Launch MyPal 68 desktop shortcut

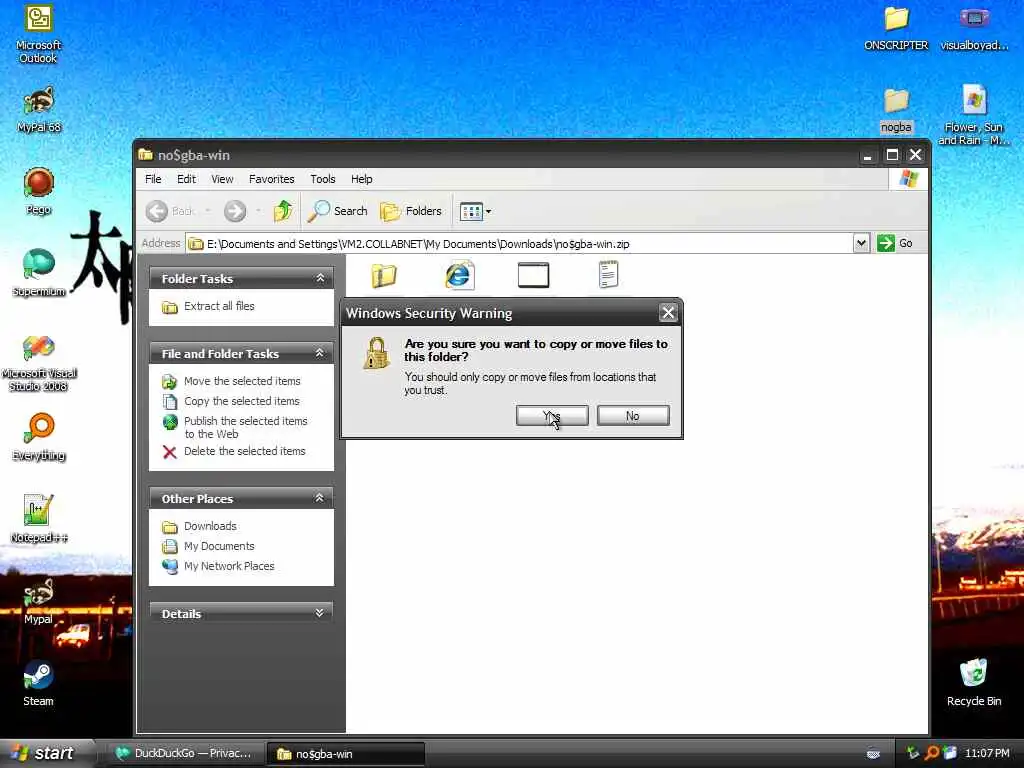[x=39, y=109]
